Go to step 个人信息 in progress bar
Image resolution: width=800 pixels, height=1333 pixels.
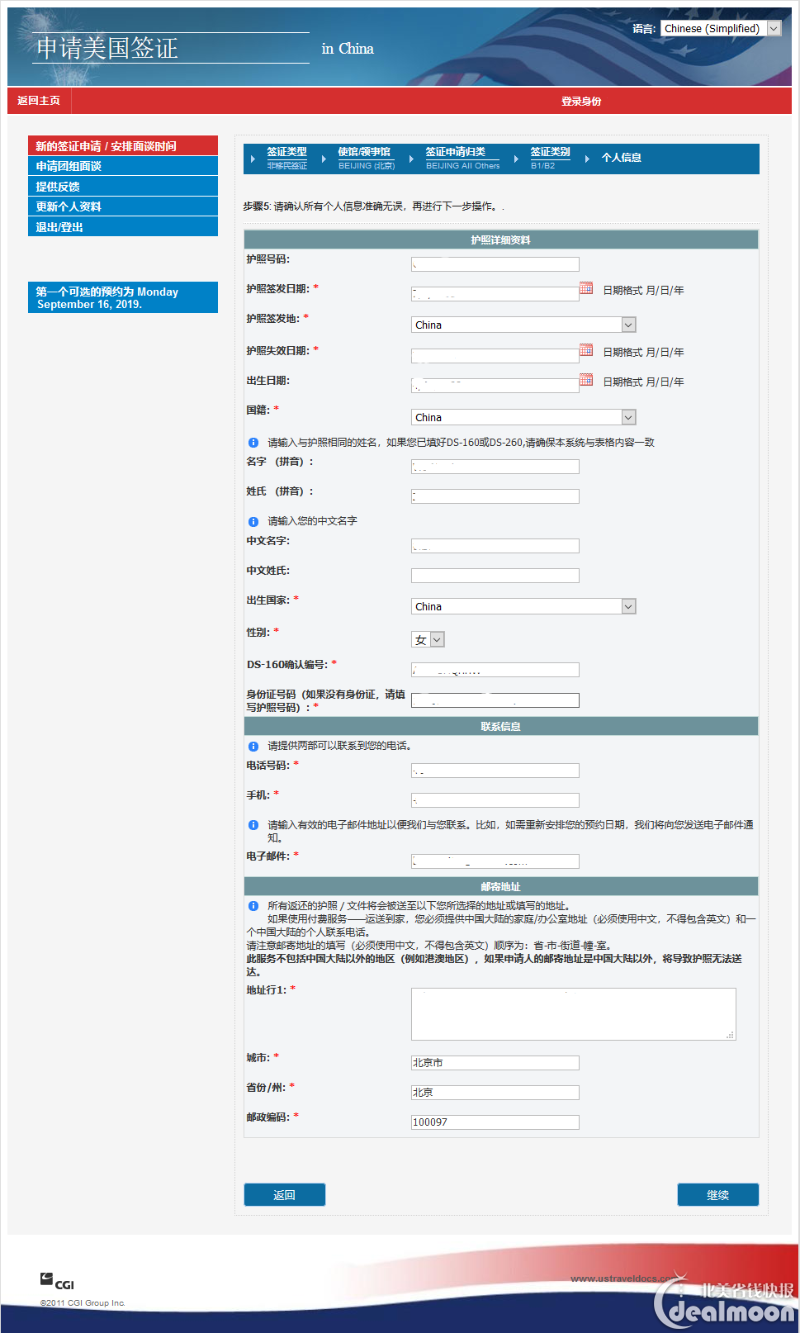tap(621, 157)
